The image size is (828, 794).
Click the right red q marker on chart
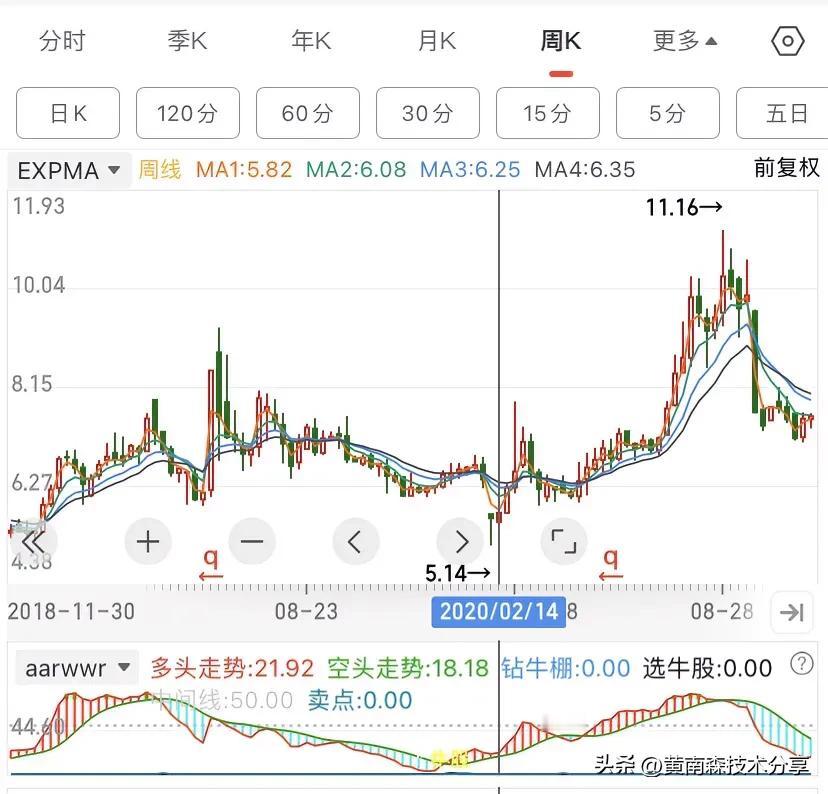[x=610, y=564]
